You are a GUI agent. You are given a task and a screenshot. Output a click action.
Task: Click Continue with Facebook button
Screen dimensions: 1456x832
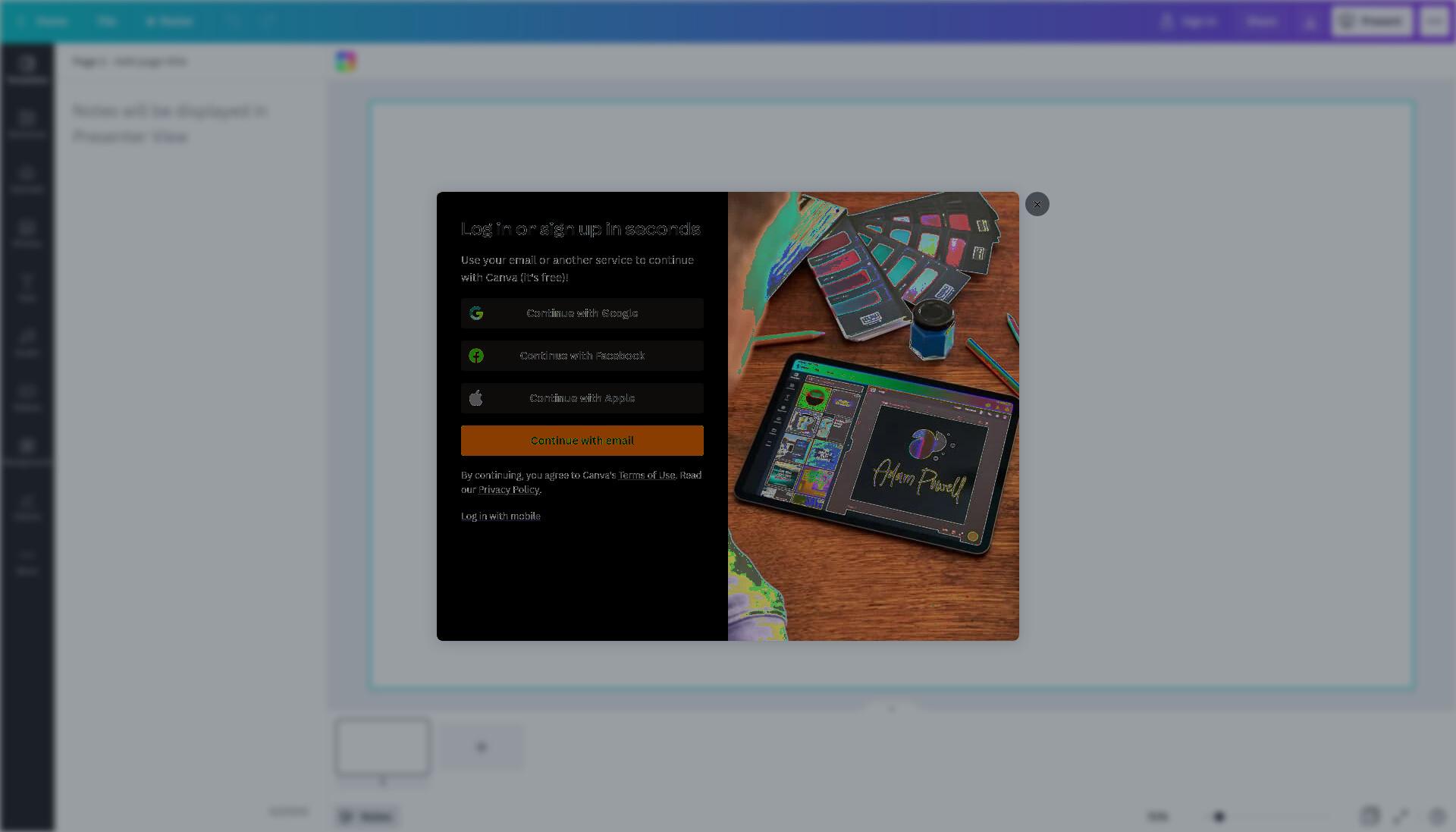[582, 356]
